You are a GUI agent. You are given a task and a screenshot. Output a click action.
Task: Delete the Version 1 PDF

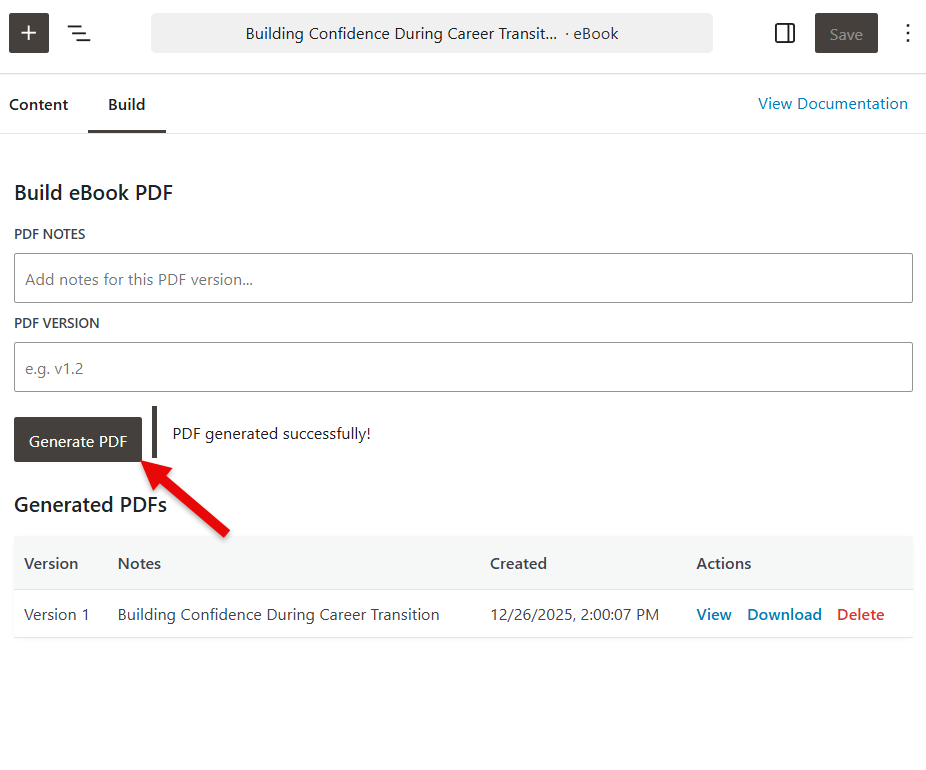pos(860,614)
